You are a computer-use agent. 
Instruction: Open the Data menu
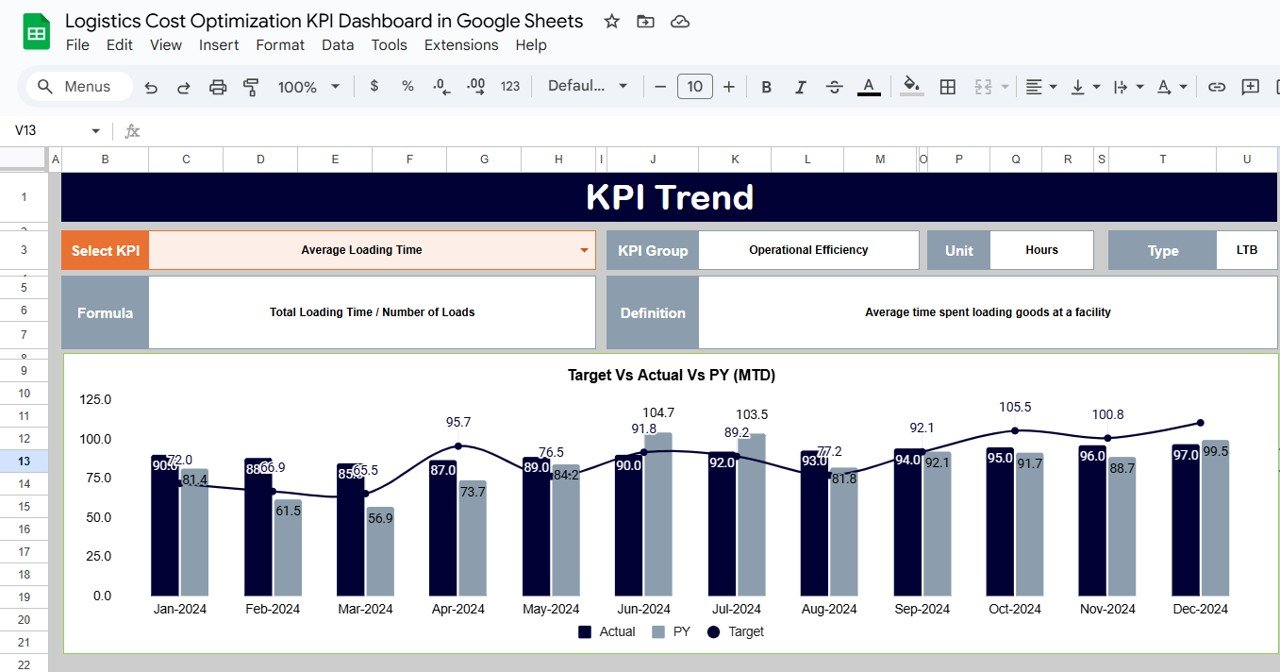(337, 45)
